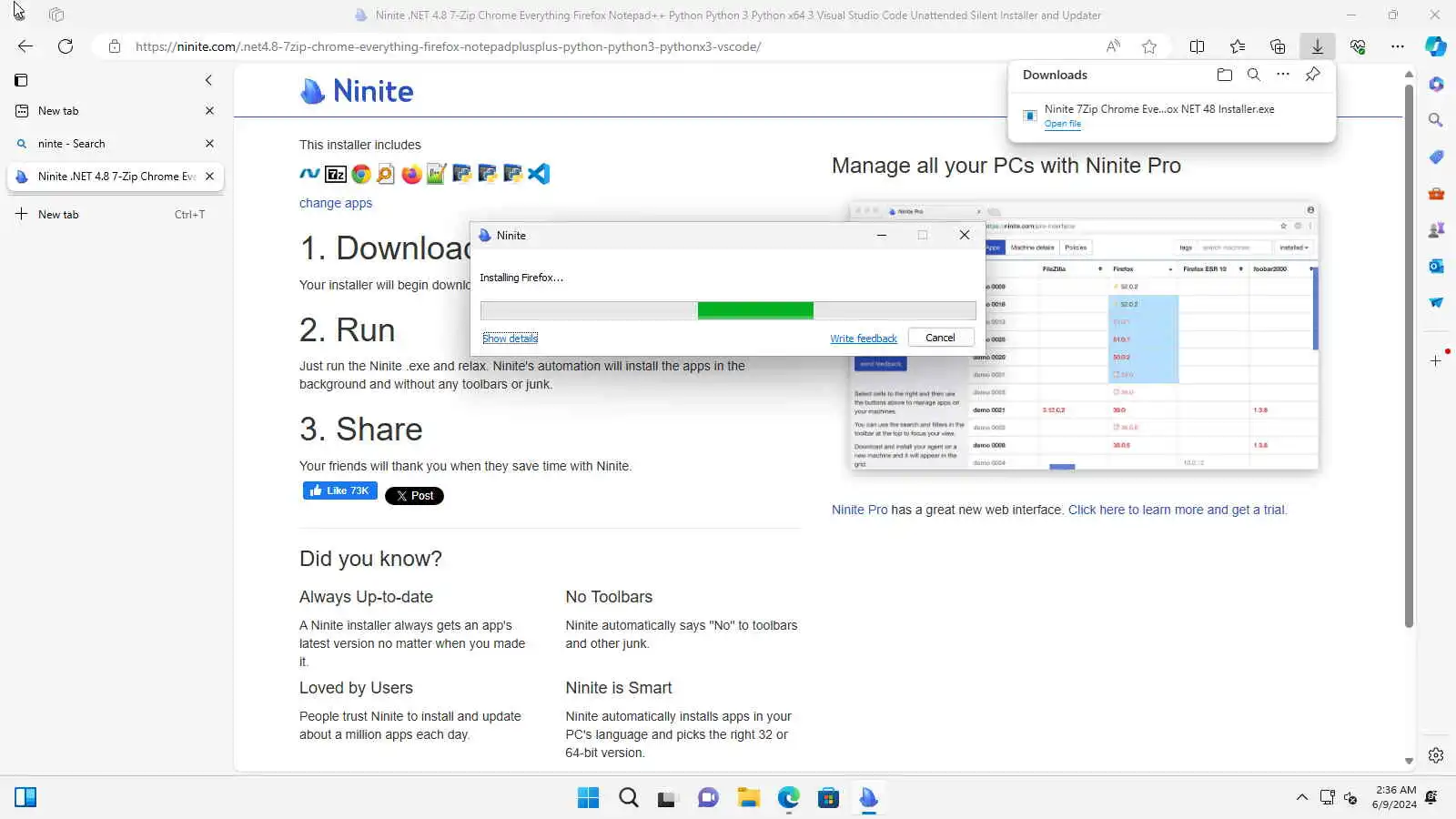Click the Facebook Like 73K button
1456x819 pixels.
tap(340, 491)
